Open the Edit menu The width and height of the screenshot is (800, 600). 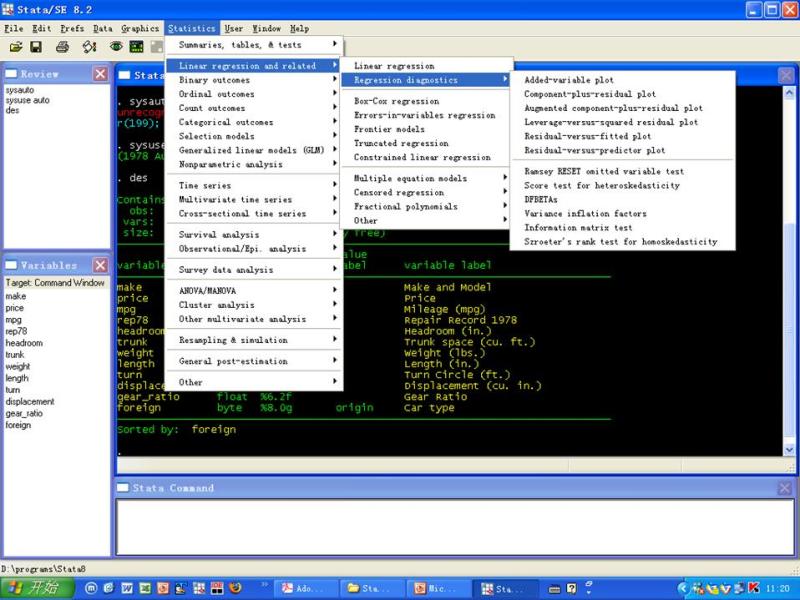pos(41,29)
